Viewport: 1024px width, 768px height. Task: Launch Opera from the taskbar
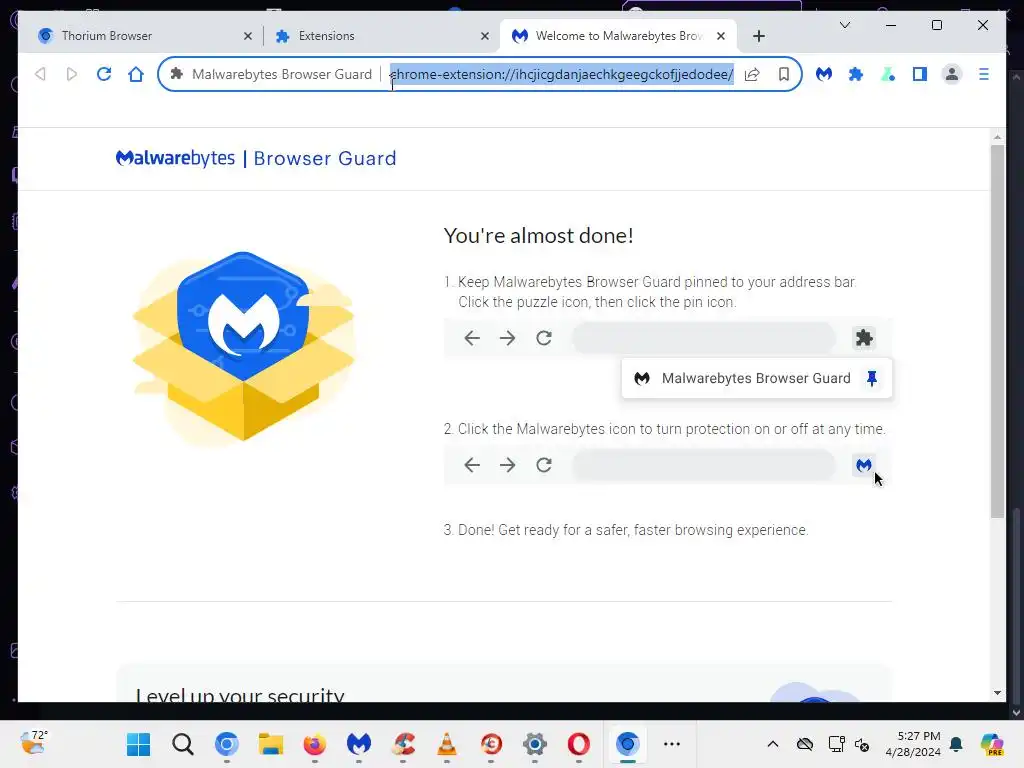coord(579,744)
